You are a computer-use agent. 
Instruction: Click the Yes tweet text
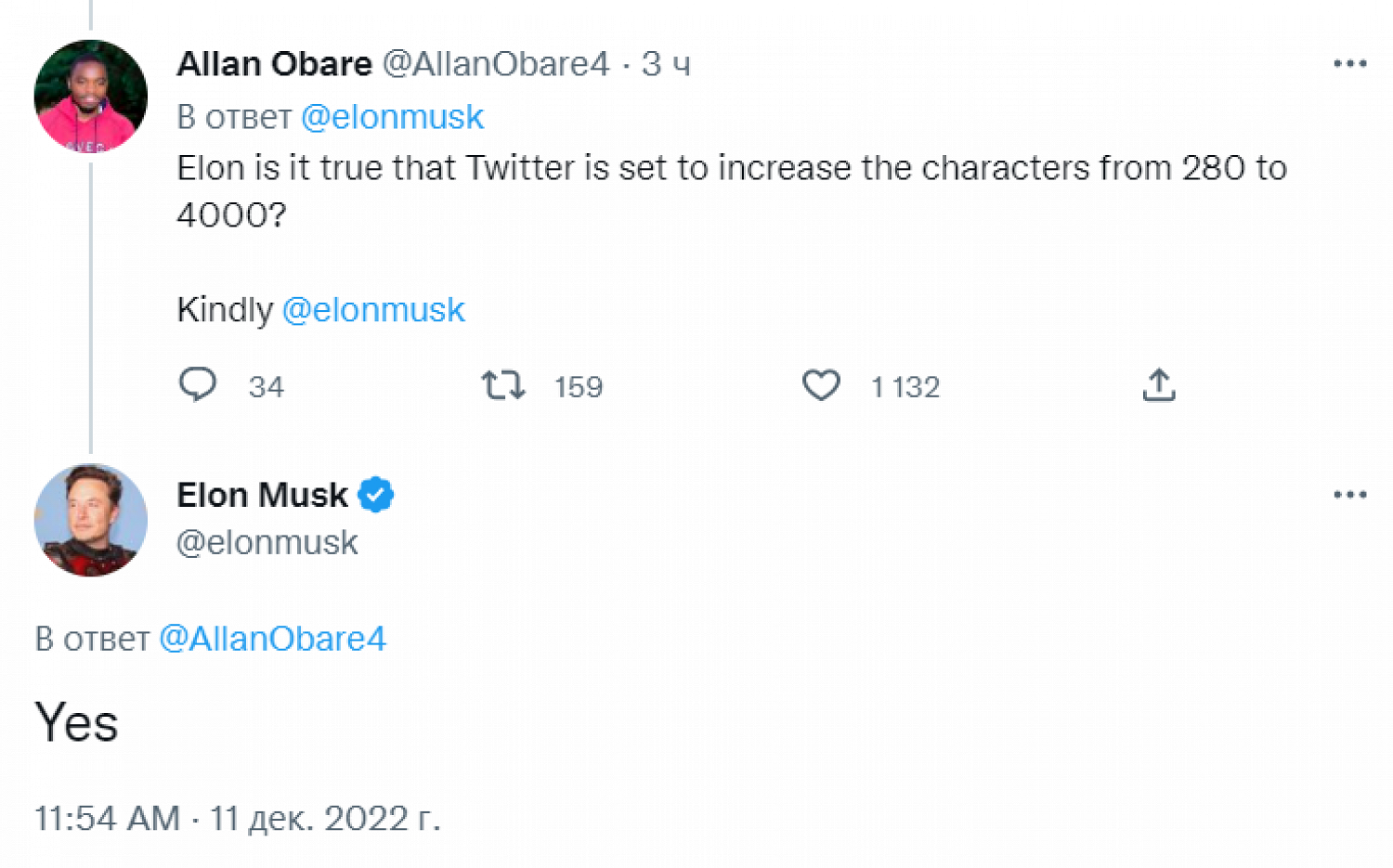click(x=76, y=722)
